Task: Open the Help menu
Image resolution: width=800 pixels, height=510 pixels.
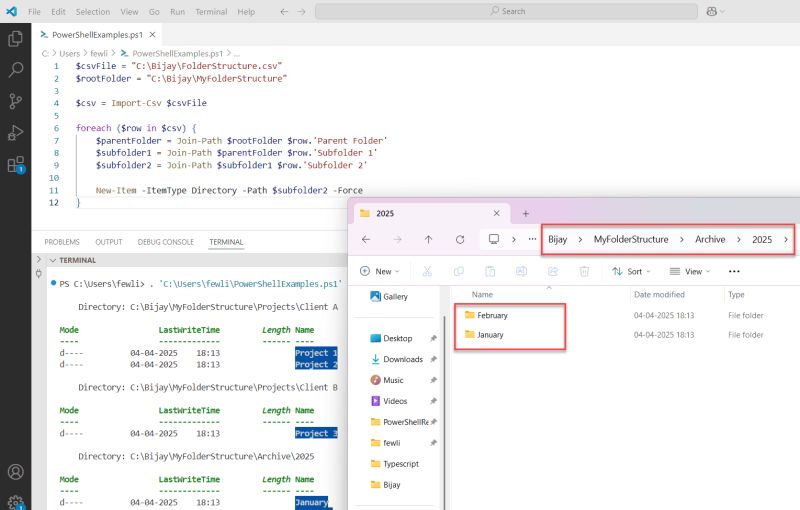Action: click(246, 11)
